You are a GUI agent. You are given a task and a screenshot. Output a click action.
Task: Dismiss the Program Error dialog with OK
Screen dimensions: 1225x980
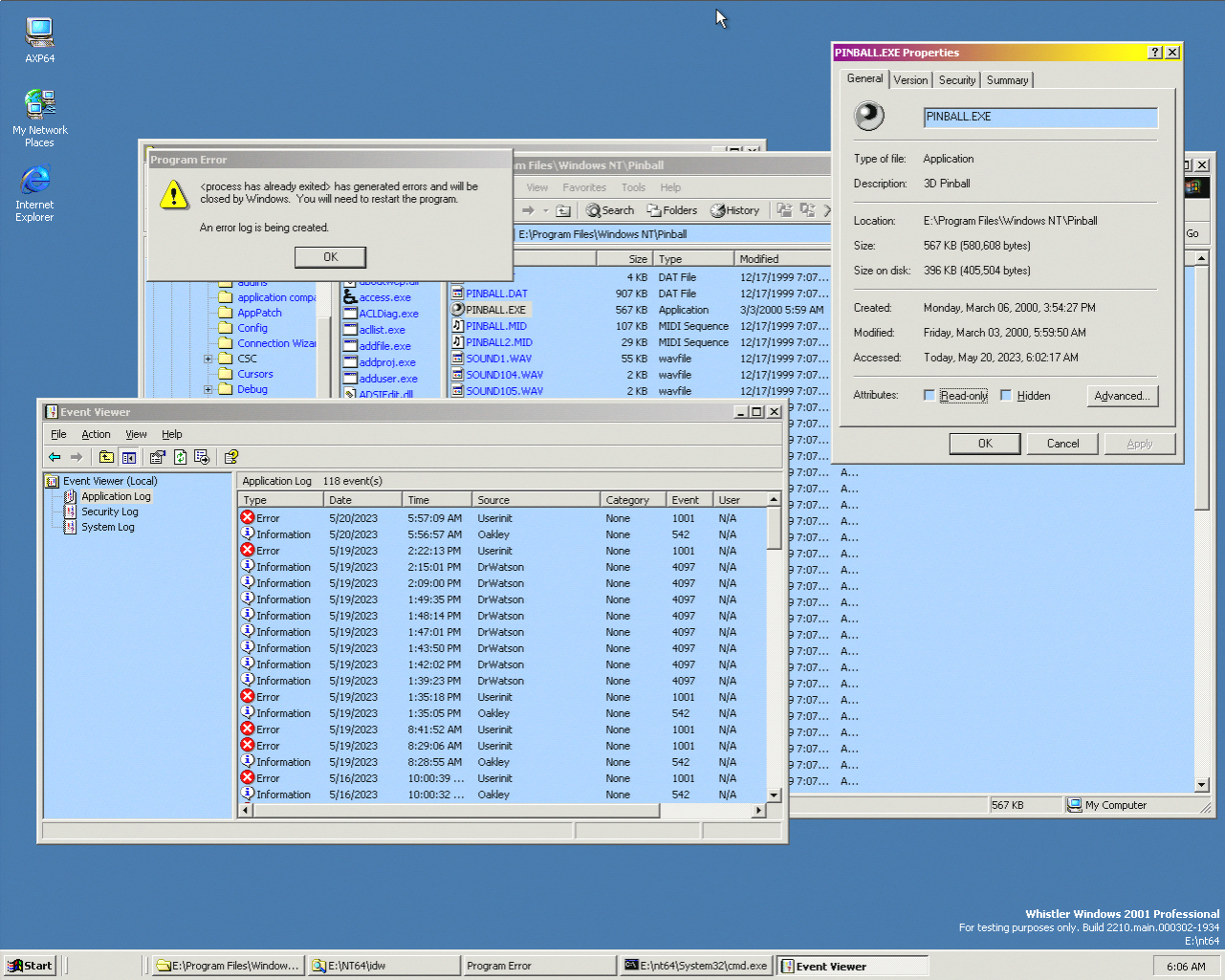(x=330, y=257)
